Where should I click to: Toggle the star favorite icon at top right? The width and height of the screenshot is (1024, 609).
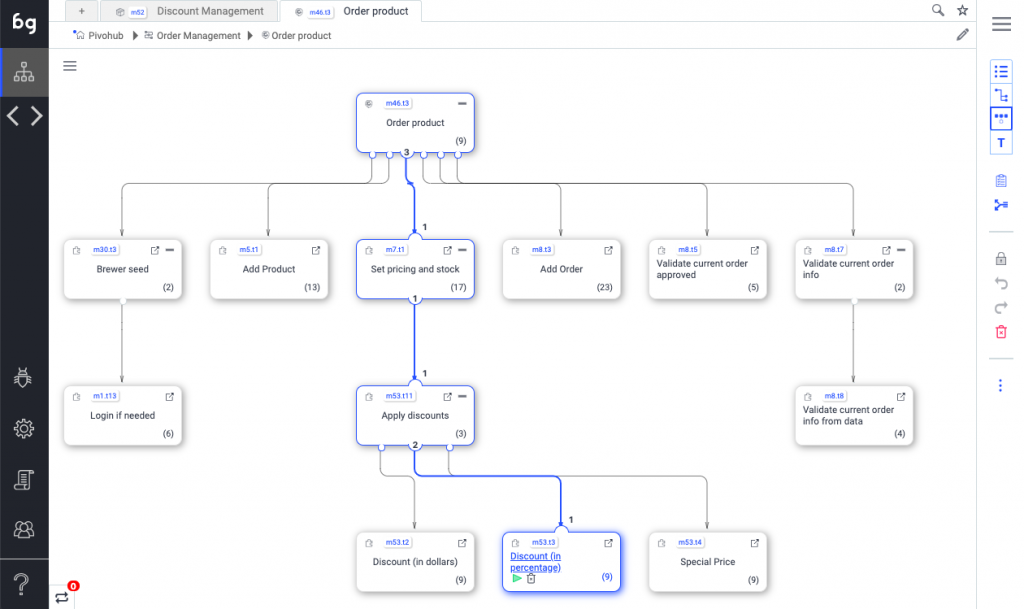962,10
